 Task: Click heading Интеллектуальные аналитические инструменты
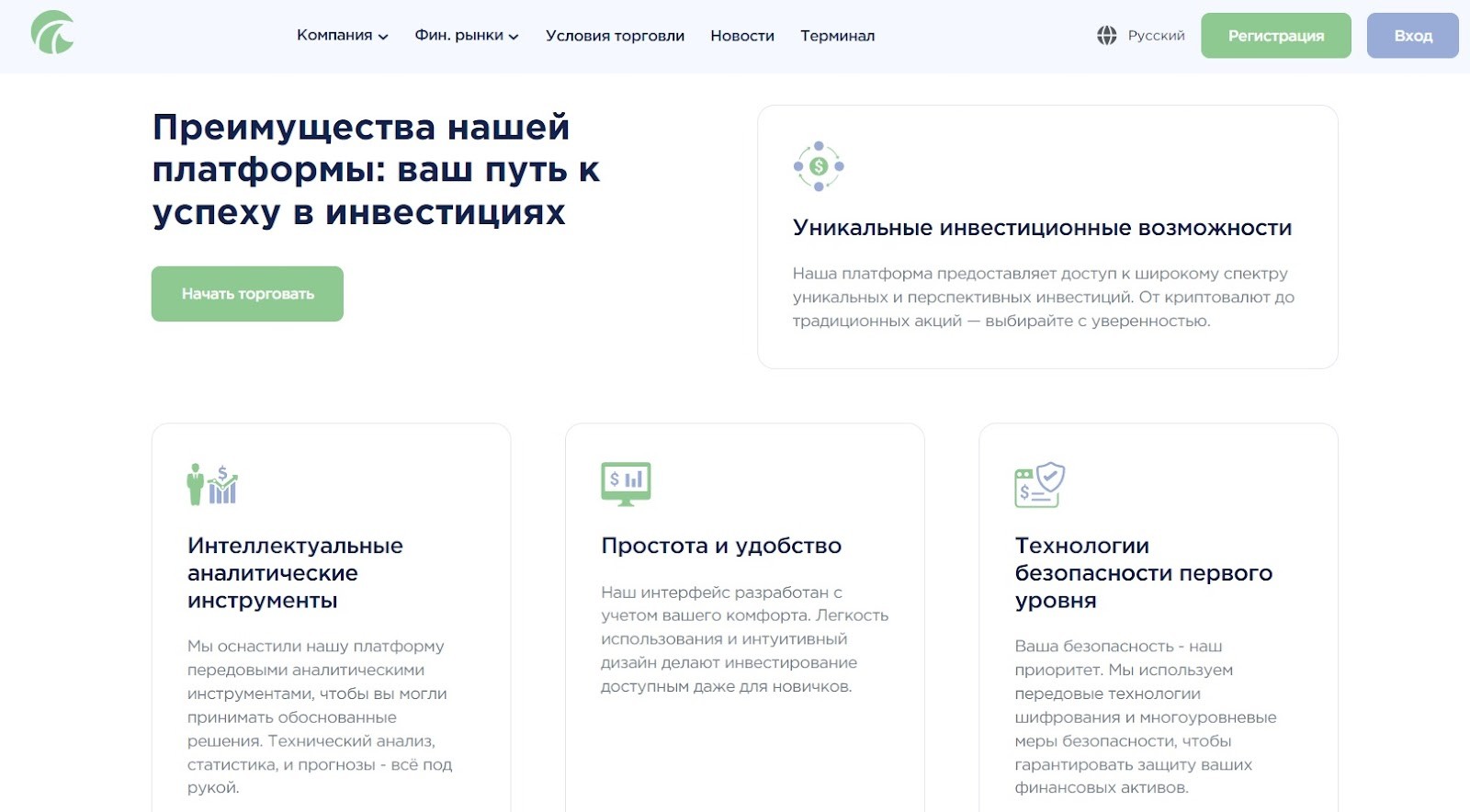[x=295, y=573]
